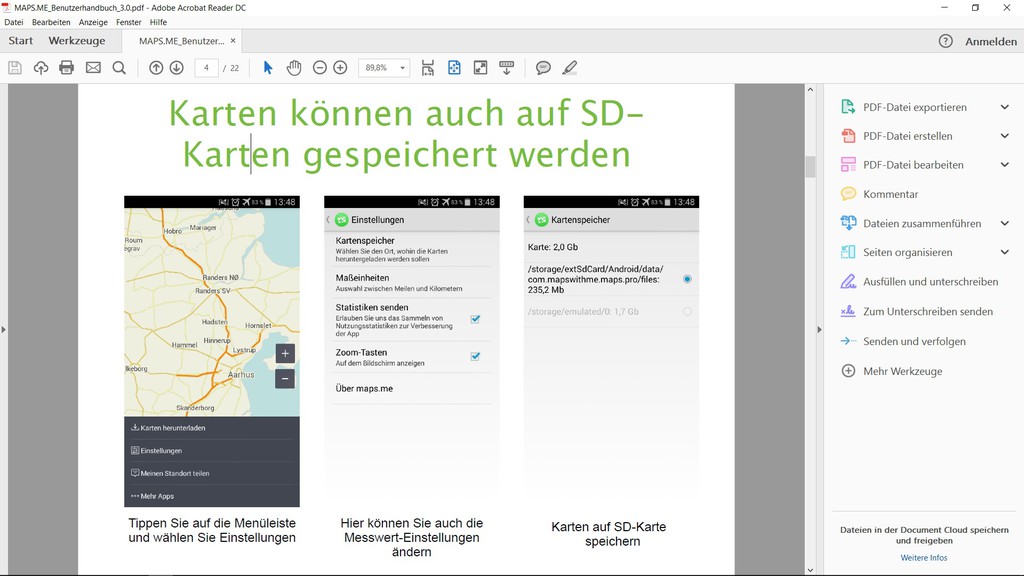The width and height of the screenshot is (1024, 576).
Task: Switch to the Werkzeuge tab
Action: click(x=76, y=40)
